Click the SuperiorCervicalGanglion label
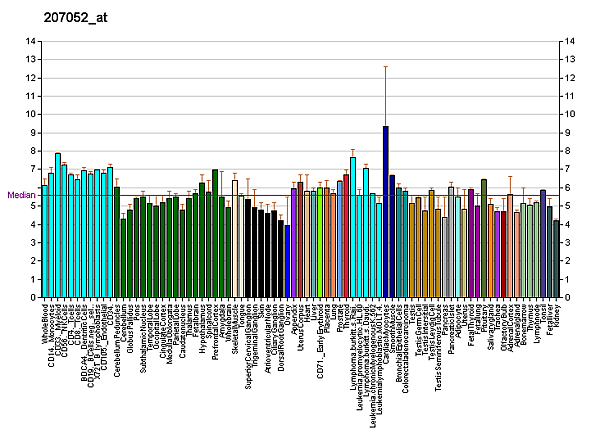This screenshot has width=600, height=434. pos(248,344)
